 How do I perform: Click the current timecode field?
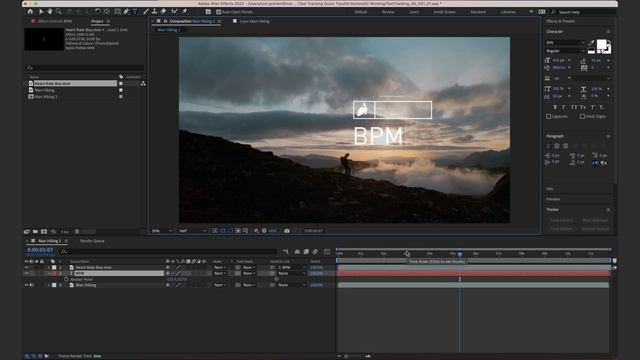[x=40, y=250]
